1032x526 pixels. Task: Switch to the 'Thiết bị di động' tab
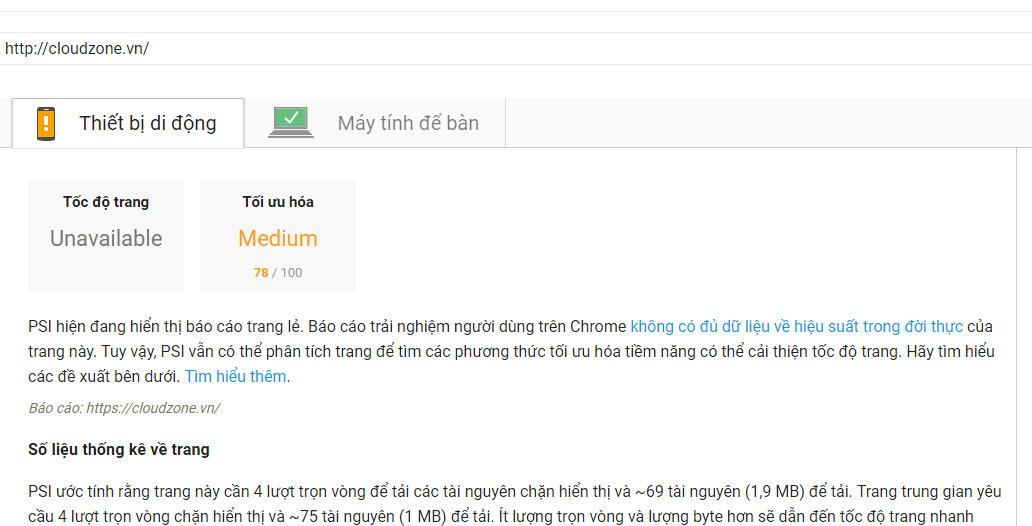(147, 124)
